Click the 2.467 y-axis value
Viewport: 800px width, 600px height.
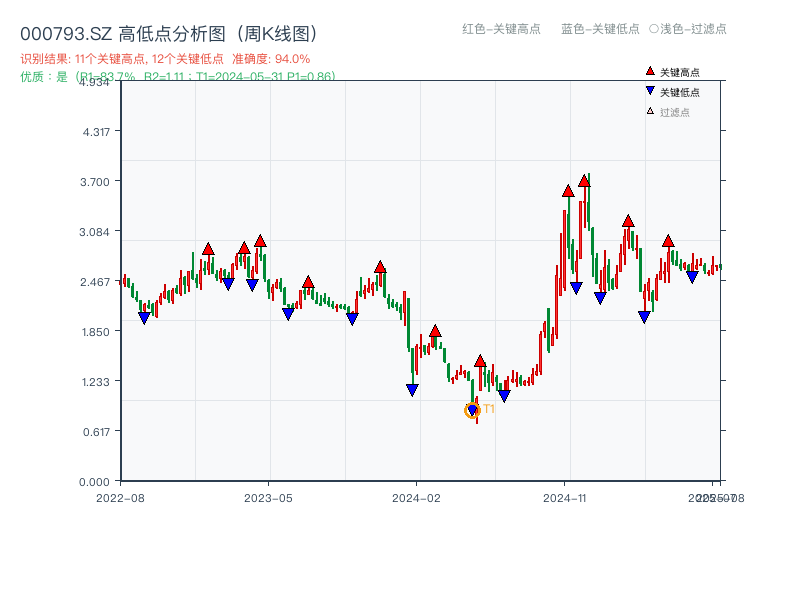tap(95, 282)
